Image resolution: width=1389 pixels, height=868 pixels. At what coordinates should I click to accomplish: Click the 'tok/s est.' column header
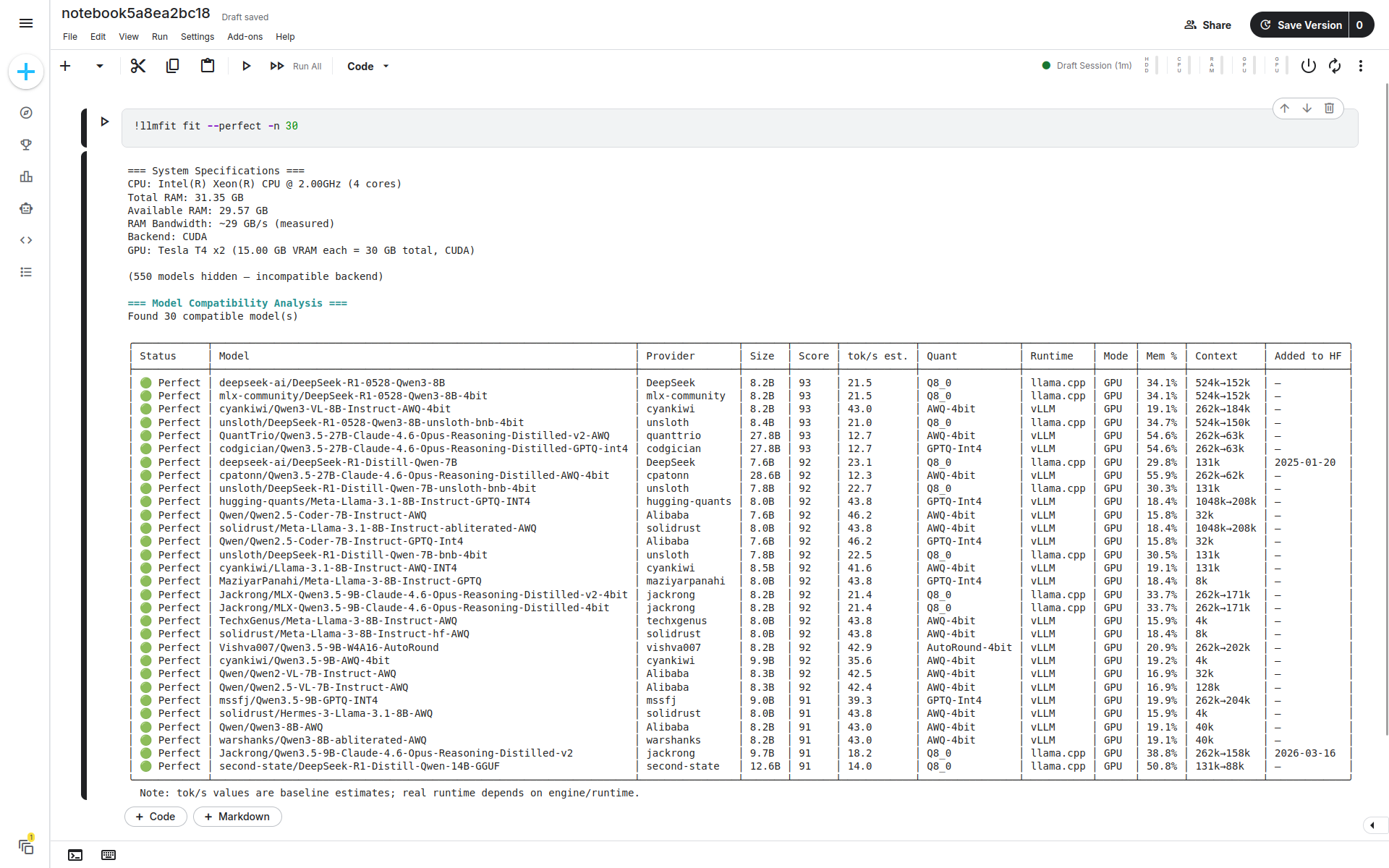click(x=878, y=356)
